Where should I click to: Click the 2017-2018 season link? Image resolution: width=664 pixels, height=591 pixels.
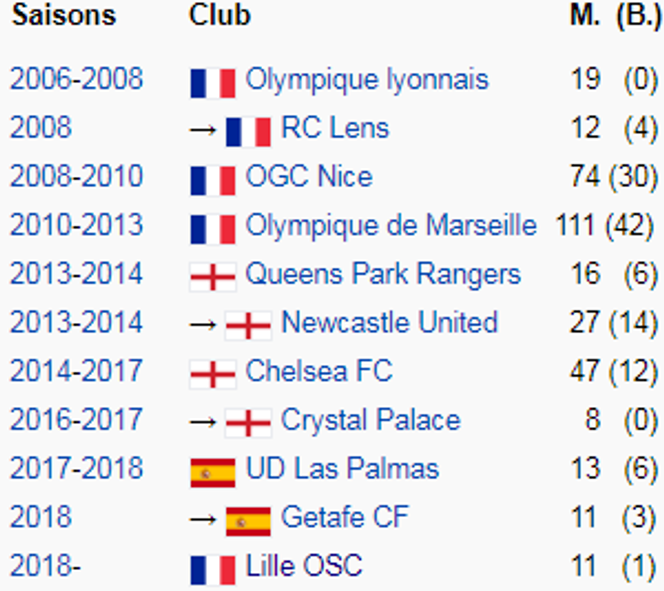pos(77,468)
